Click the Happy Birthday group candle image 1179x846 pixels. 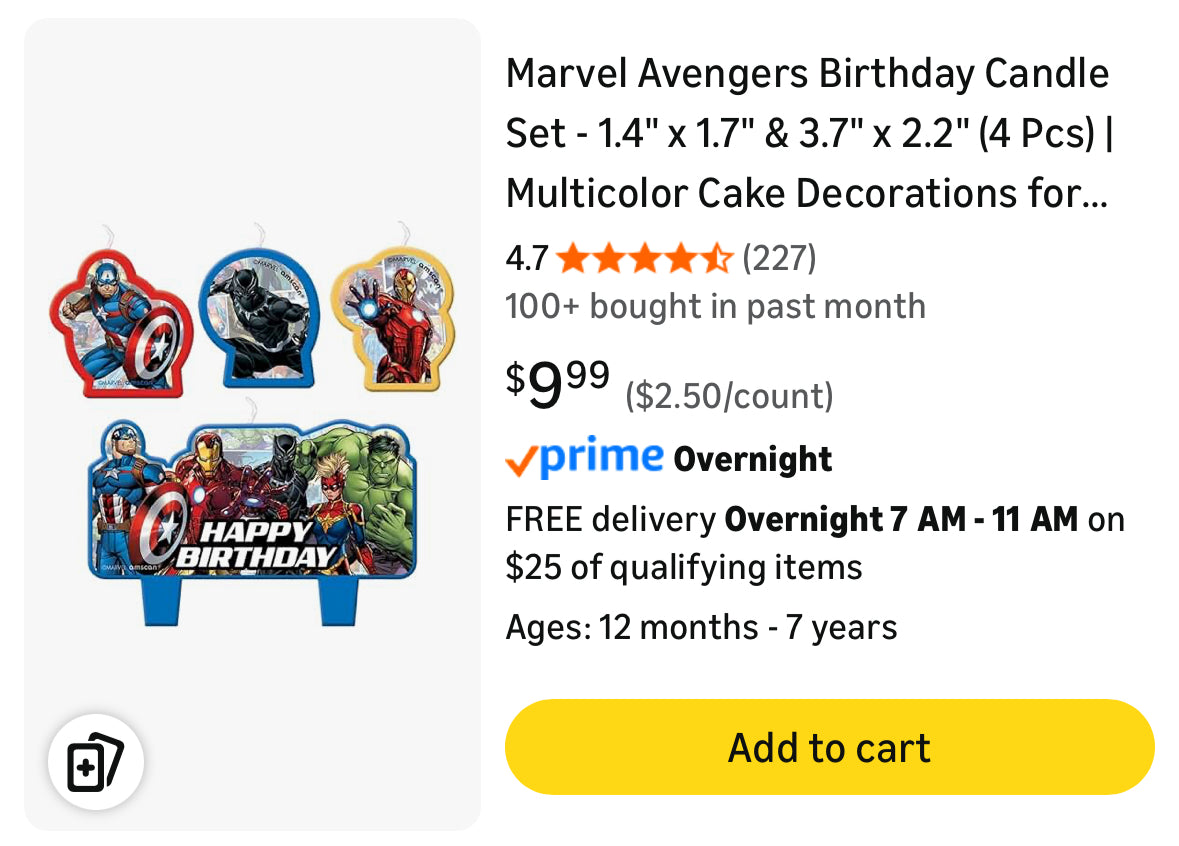252,510
